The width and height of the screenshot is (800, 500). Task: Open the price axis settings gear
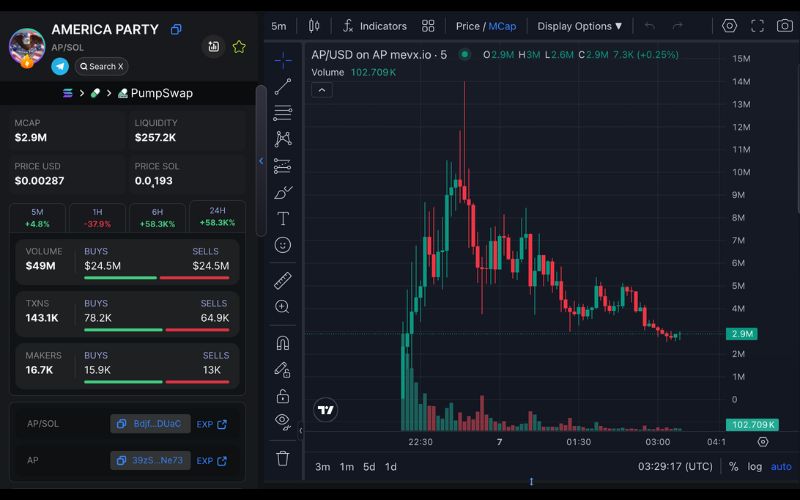tap(763, 442)
